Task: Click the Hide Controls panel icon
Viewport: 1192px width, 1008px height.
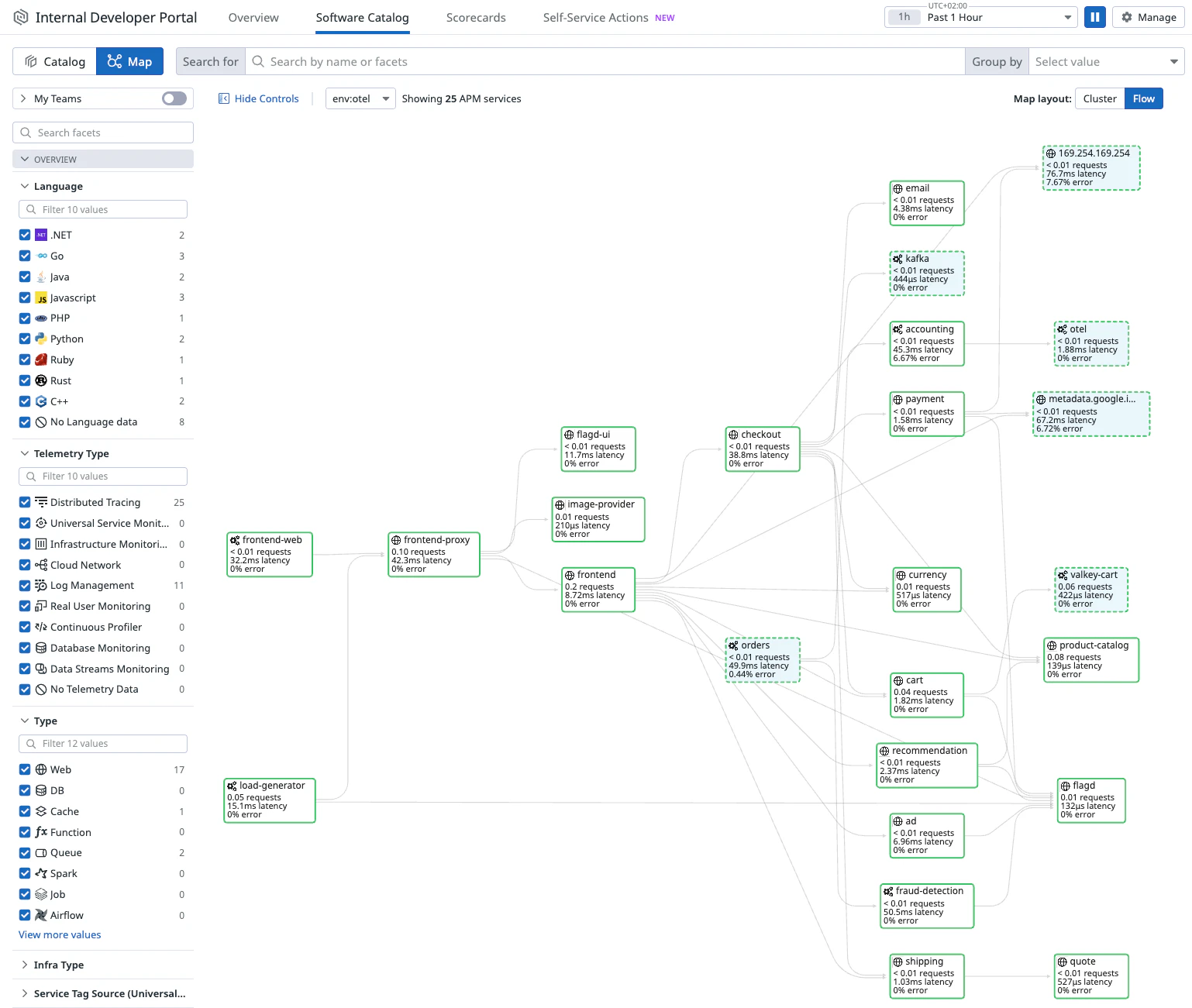Action: [x=224, y=98]
